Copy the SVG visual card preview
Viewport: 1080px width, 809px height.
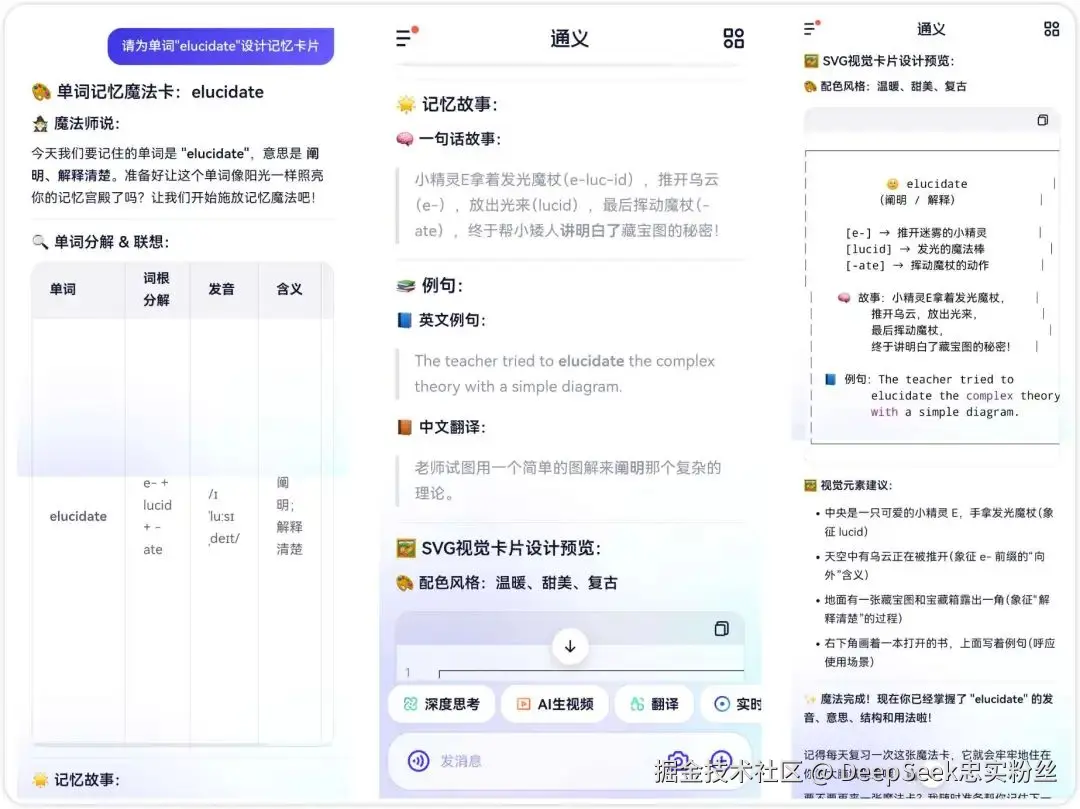(721, 628)
